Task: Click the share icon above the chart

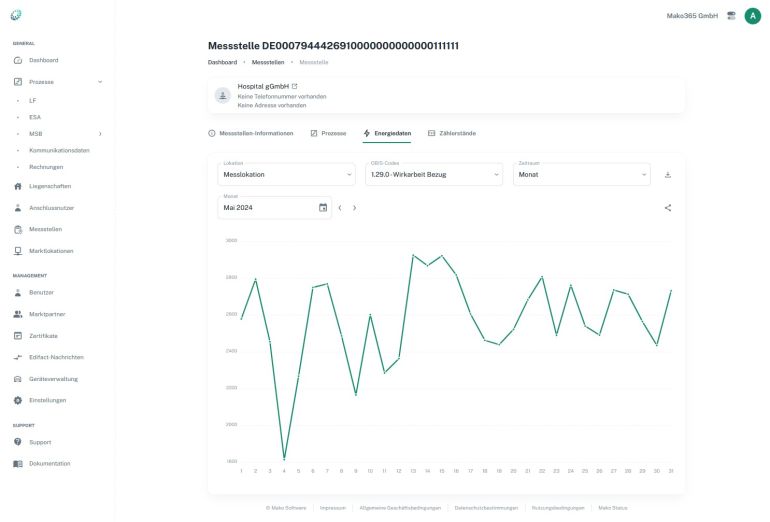Action: click(x=667, y=208)
